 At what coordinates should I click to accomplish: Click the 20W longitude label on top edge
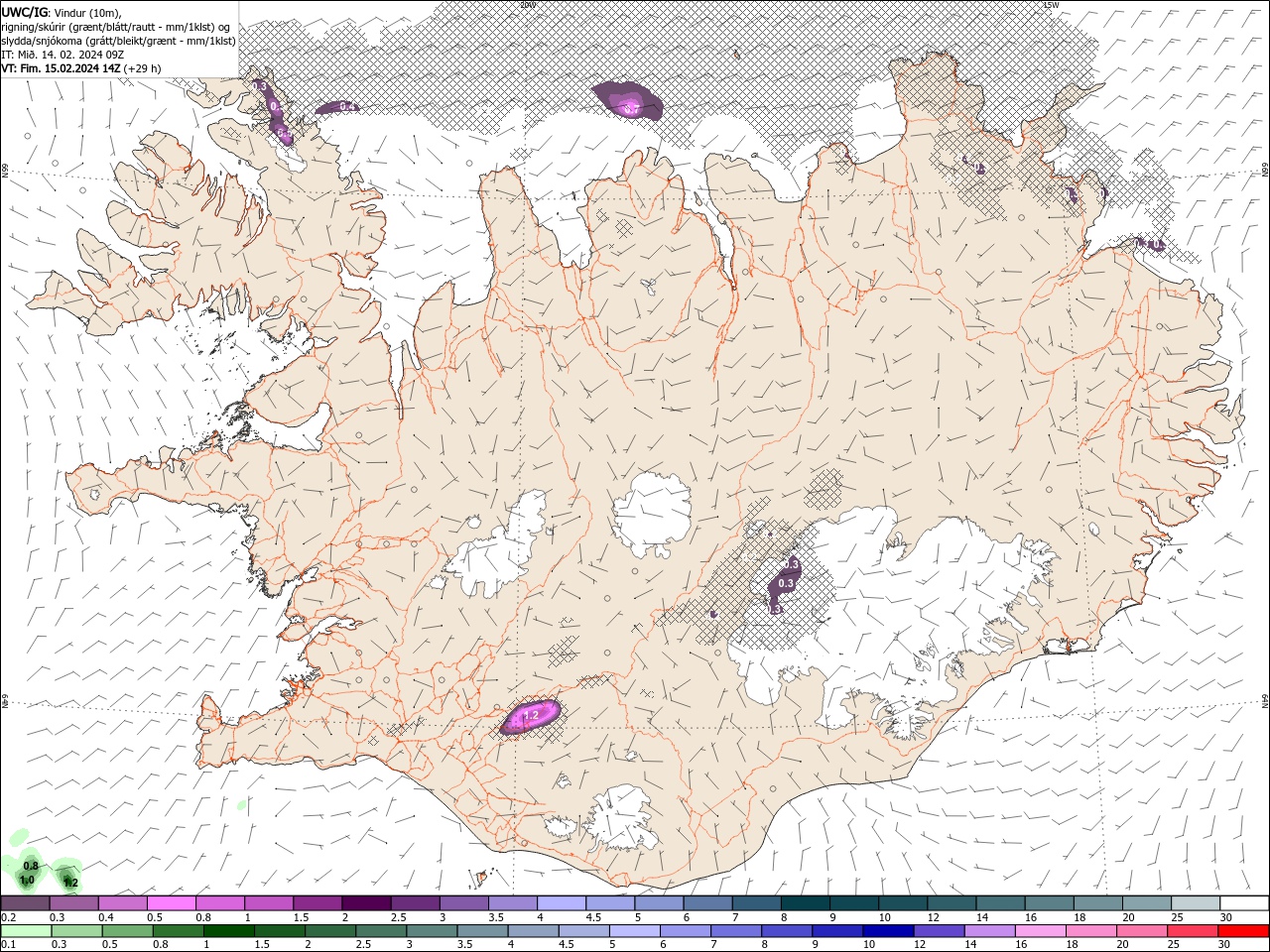pyautogui.click(x=528, y=4)
